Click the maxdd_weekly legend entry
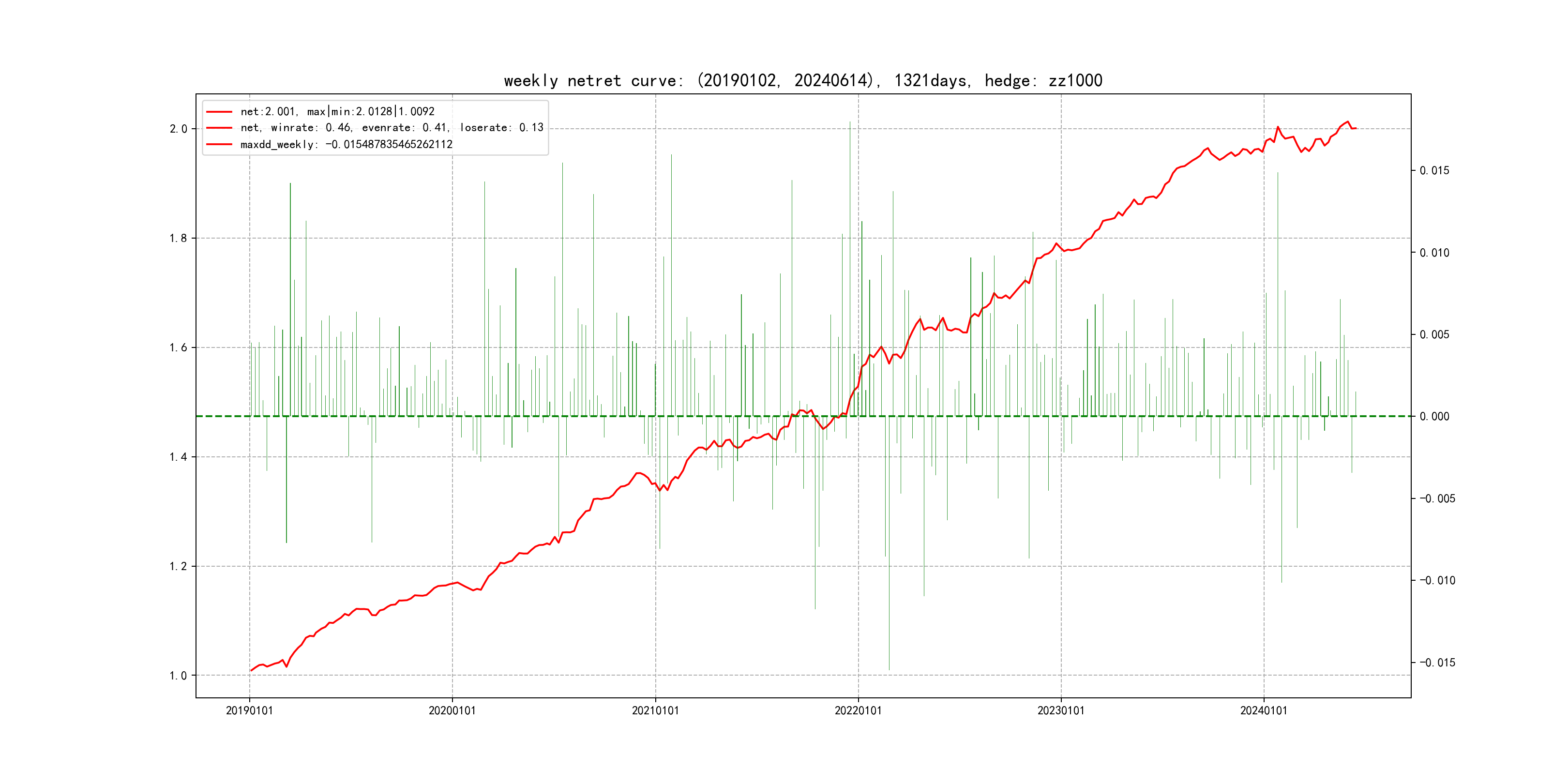This screenshot has width=1568, height=784. (347, 144)
